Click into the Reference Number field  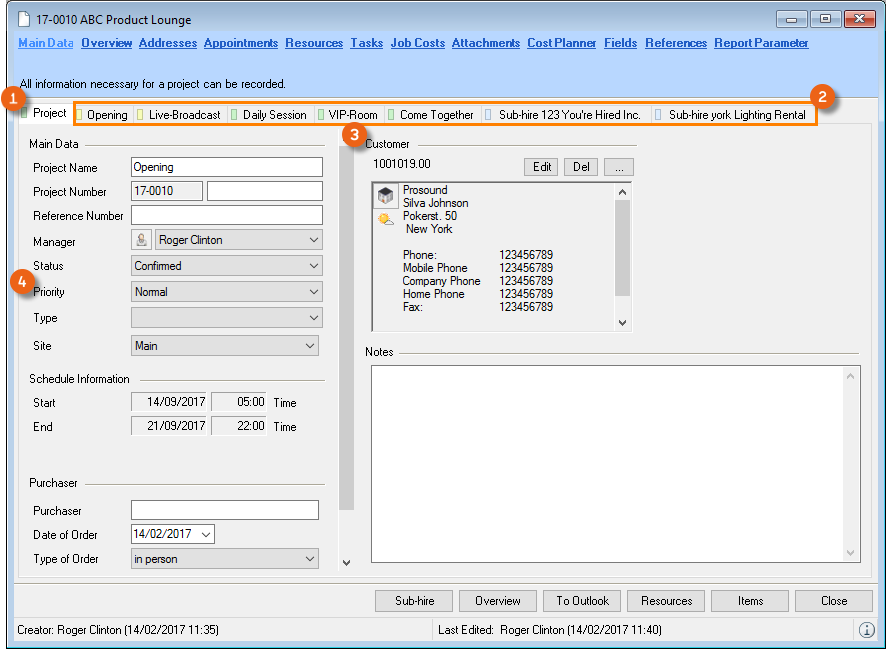[x=227, y=215]
